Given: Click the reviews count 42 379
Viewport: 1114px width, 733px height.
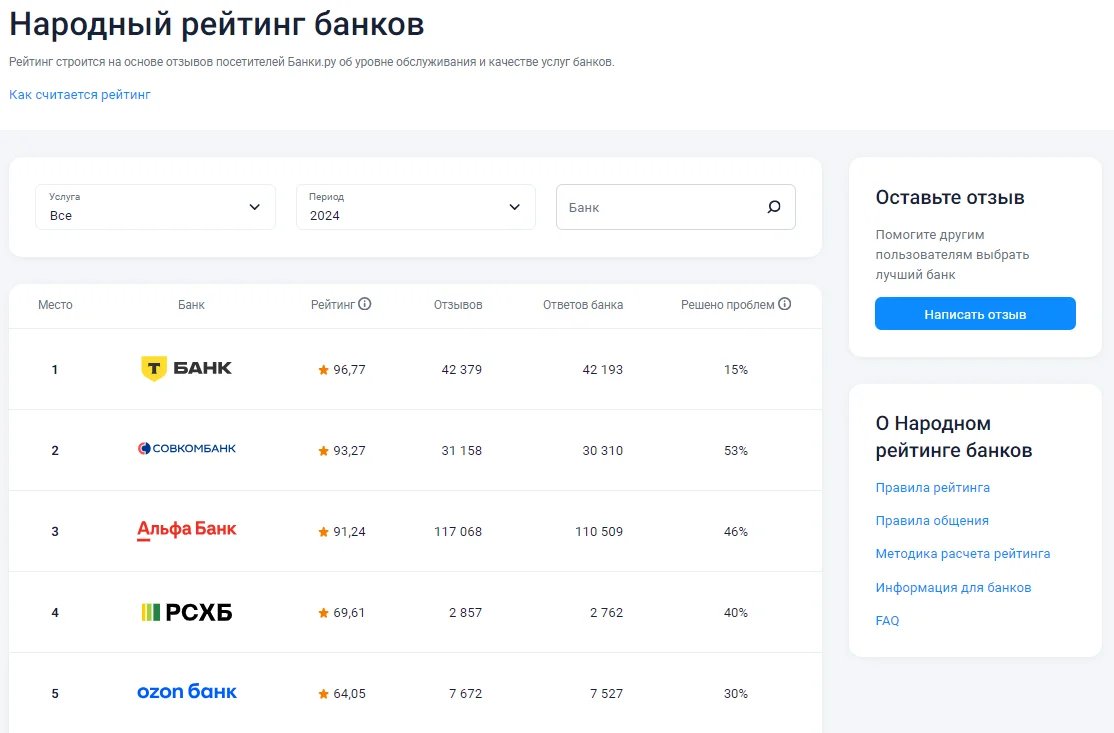Looking at the screenshot, I should click(x=462, y=369).
